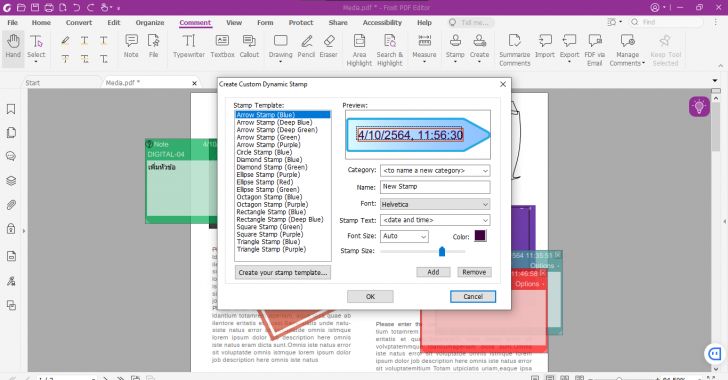Expand the Export dropdown arrow
Image resolution: width=728 pixels, height=380 pixels.
569,62
